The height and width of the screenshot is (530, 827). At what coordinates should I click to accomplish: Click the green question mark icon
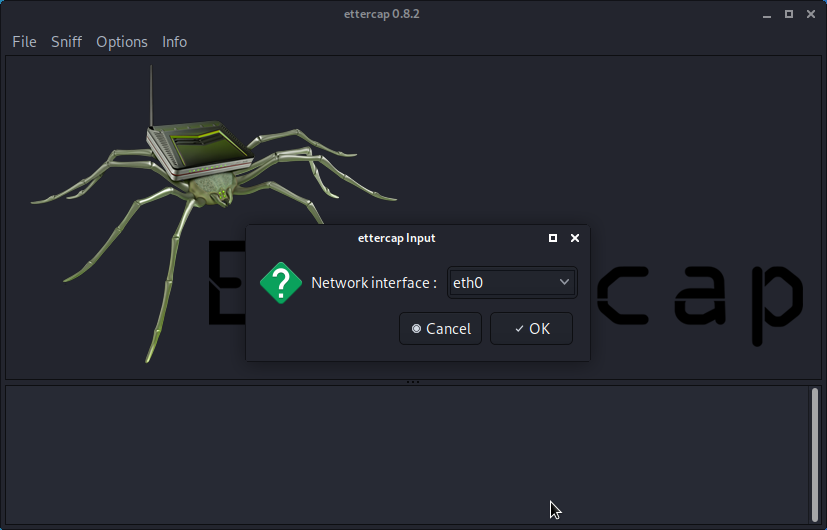click(281, 283)
